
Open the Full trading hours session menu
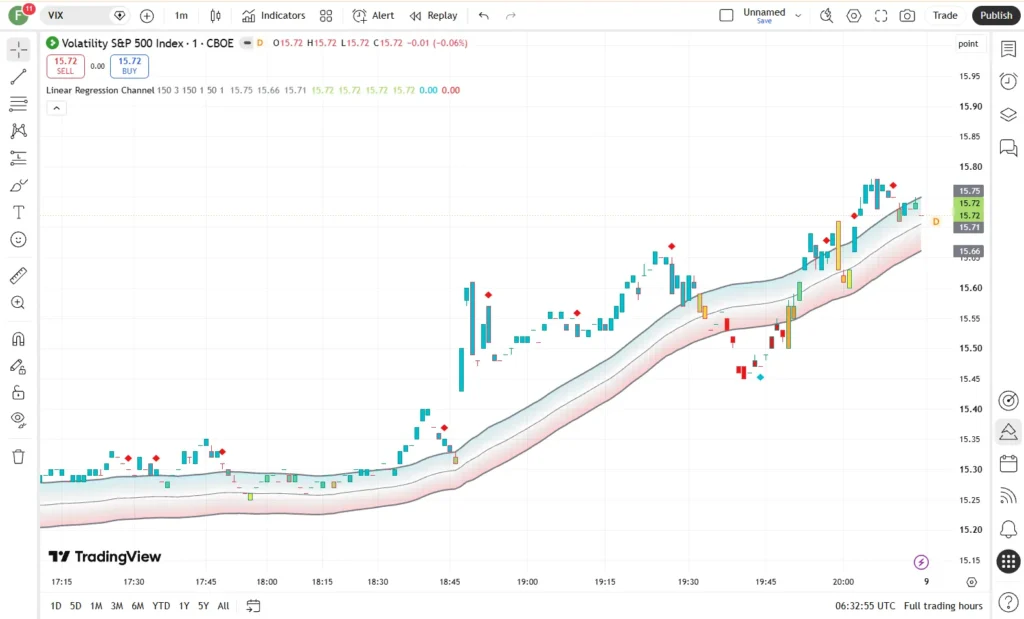[943, 606]
